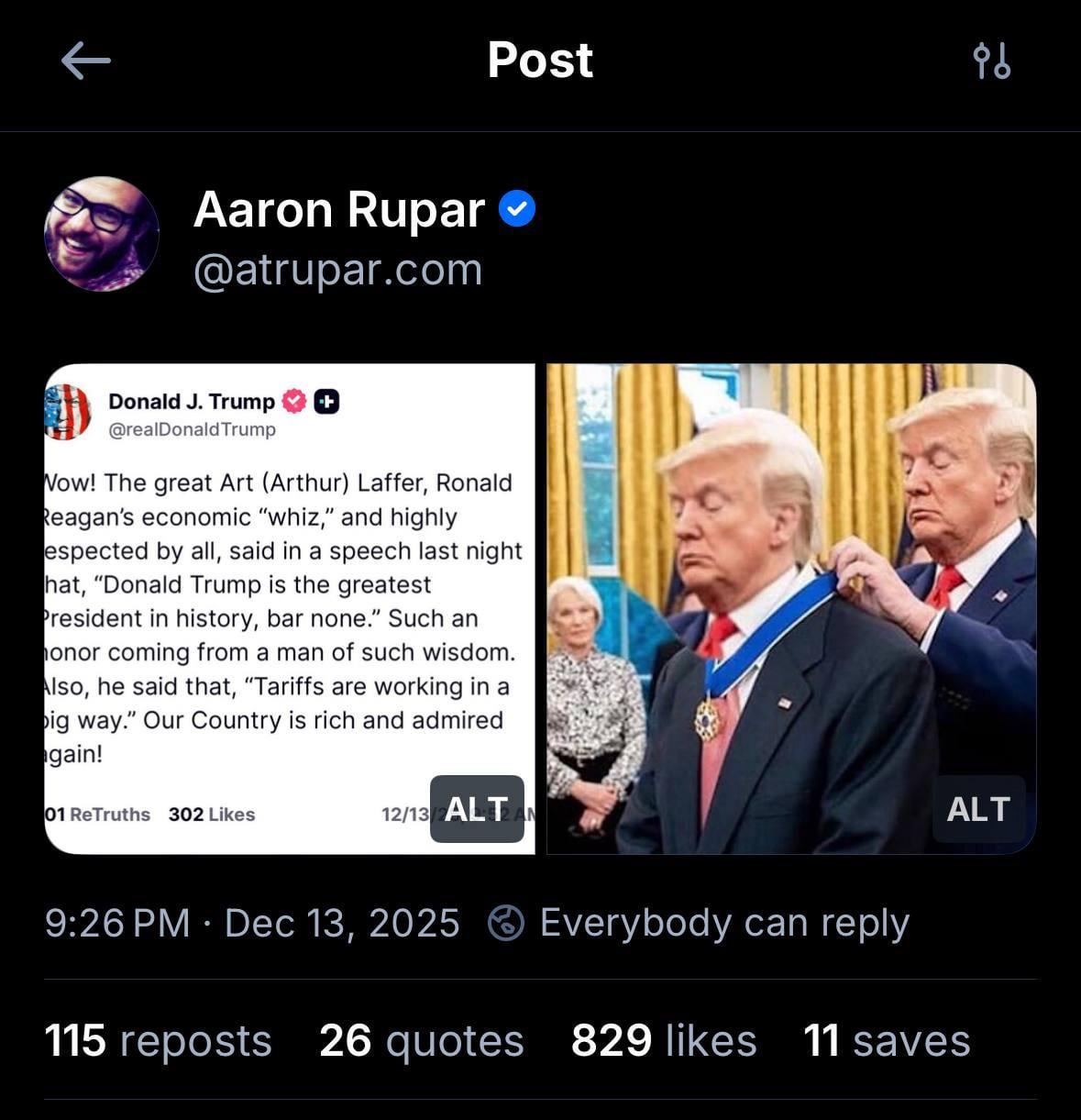The image size is (1081, 1120).
Task: Click the Post header title
Action: tap(540, 61)
